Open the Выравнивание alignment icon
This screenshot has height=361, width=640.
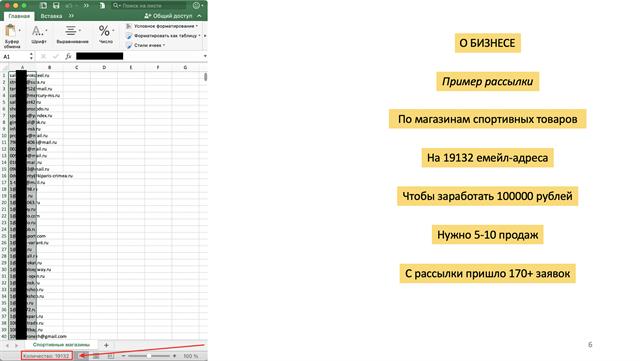point(71,31)
